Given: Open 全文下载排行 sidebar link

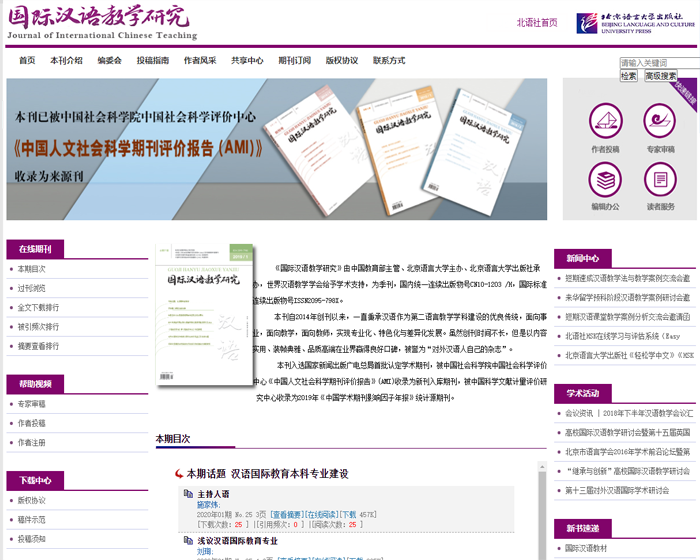Looking at the screenshot, I should pos(38,307).
